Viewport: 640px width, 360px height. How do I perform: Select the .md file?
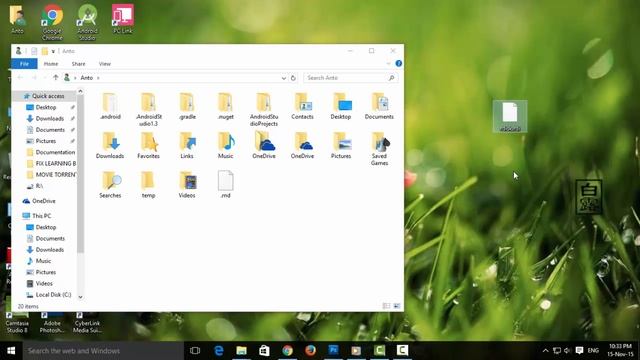[x=225, y=185]
